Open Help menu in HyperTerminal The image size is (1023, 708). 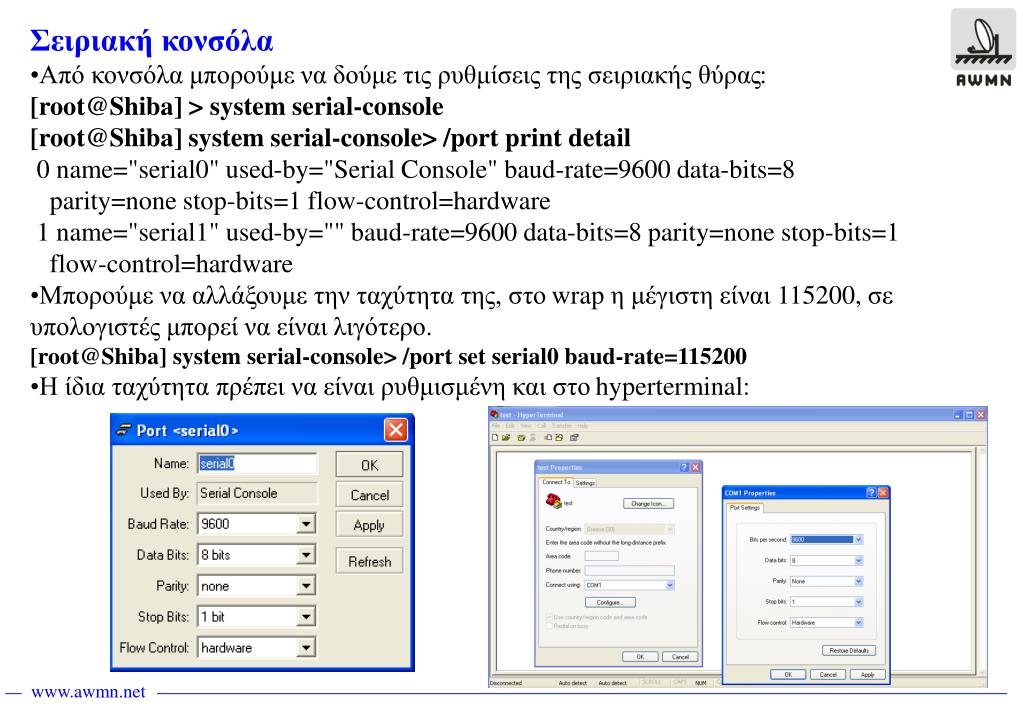[583, 425]
